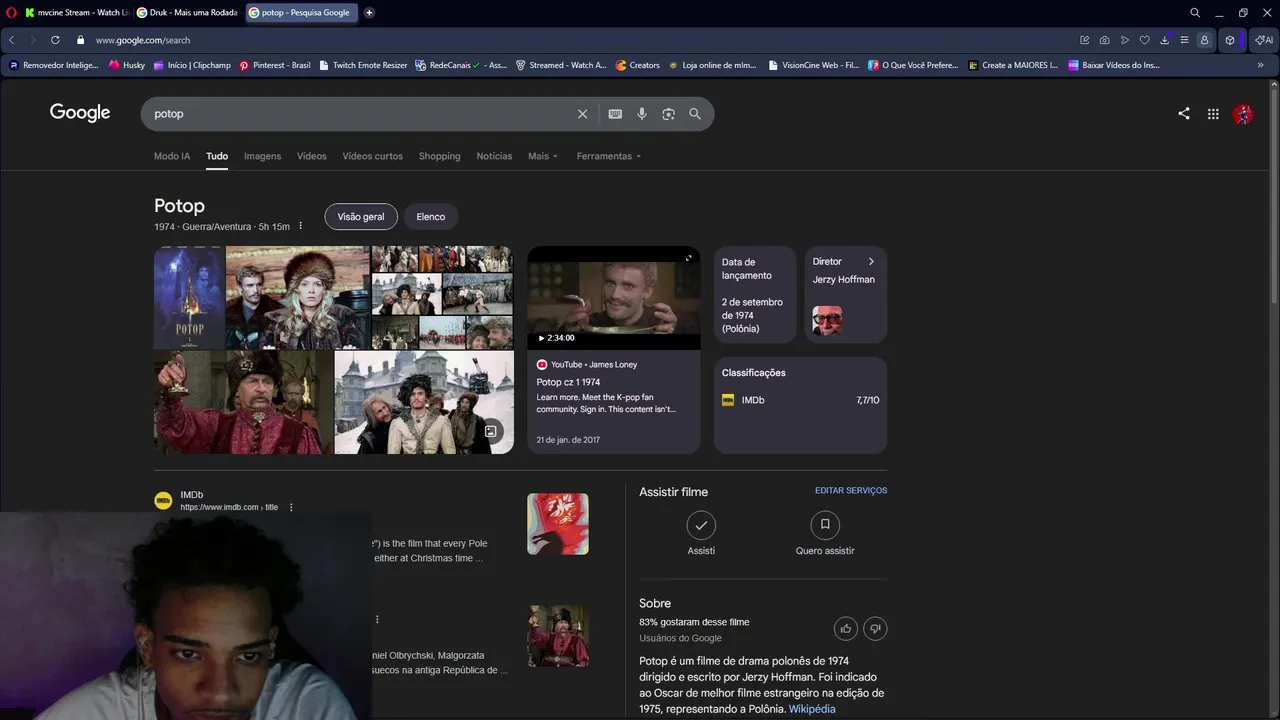
Task: Search by image with Google Lens
Action: [x=668, y=114]
